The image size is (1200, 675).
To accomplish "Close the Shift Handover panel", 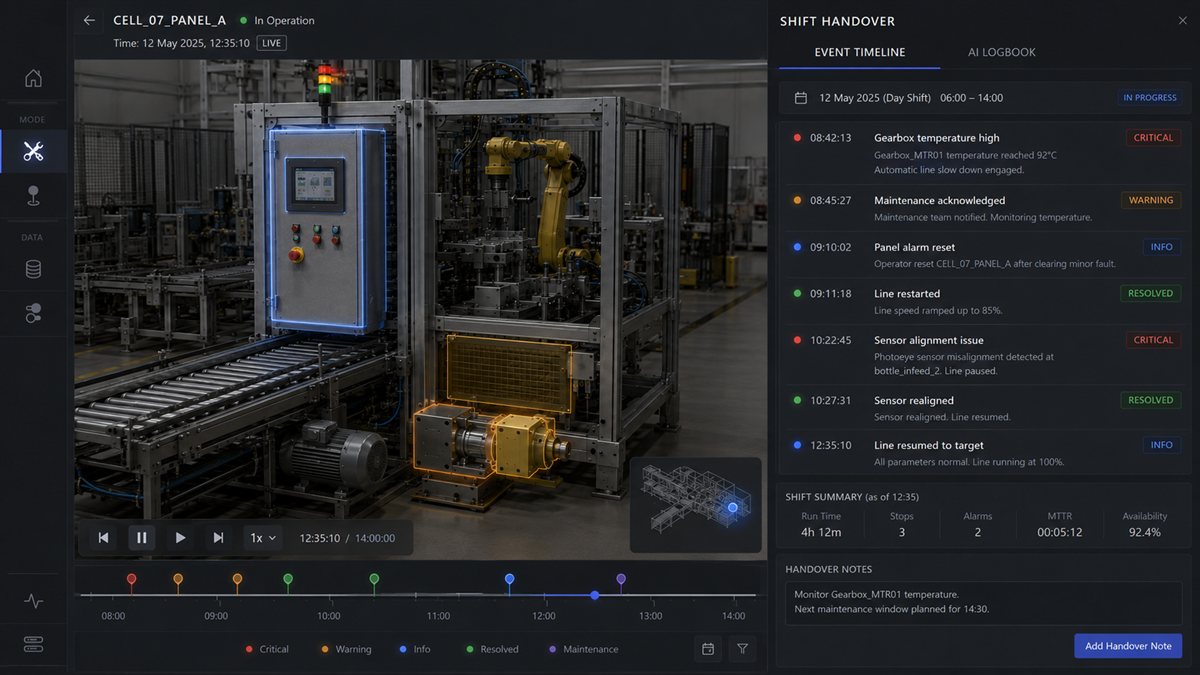I will click(x=1183, y=20).
